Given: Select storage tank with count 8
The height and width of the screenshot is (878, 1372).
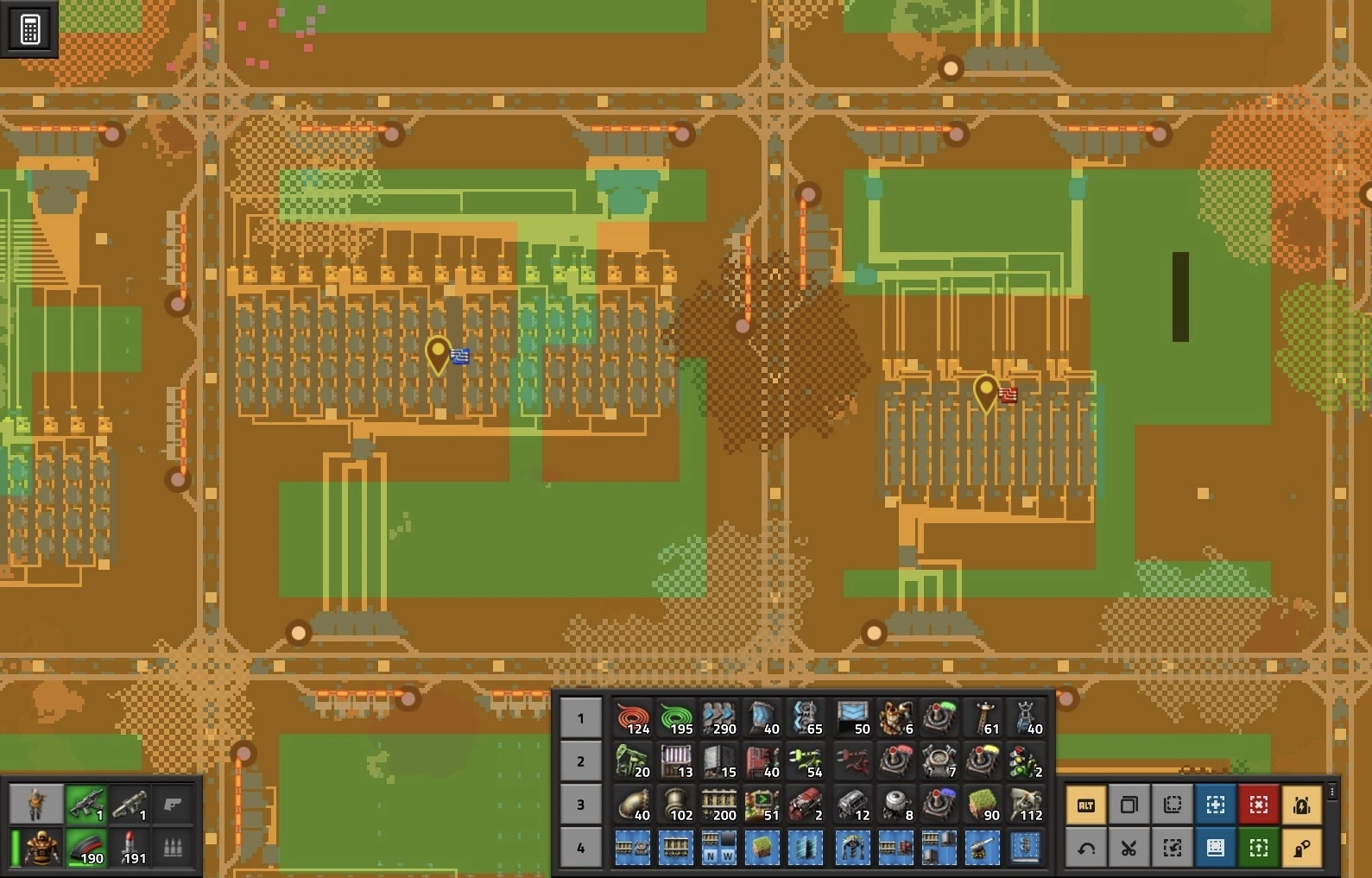Looking at the screenshot, I should pyautogui.click(x=895, y=805).
